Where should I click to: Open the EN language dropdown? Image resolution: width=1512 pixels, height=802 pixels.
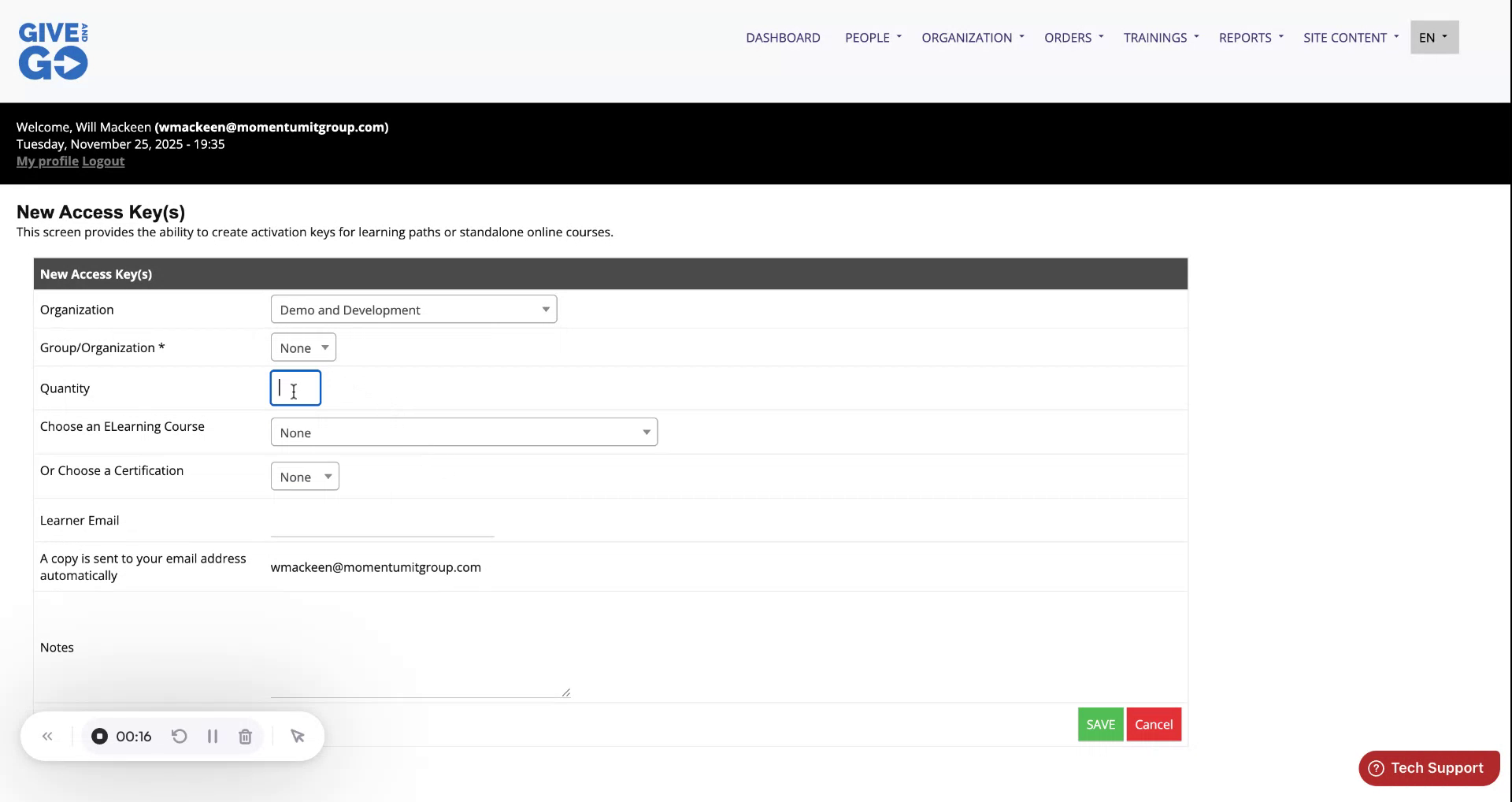(1433, 37)
